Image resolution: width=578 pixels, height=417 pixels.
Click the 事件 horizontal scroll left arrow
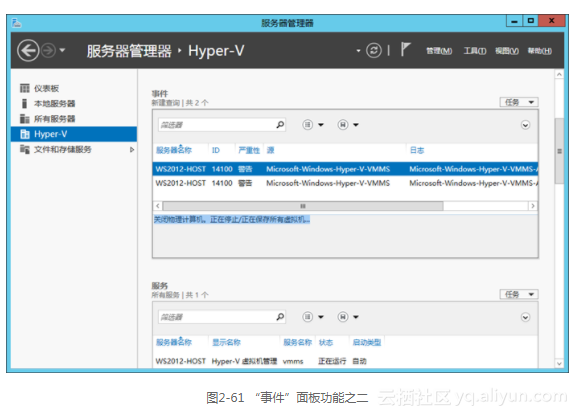[158, 206]
